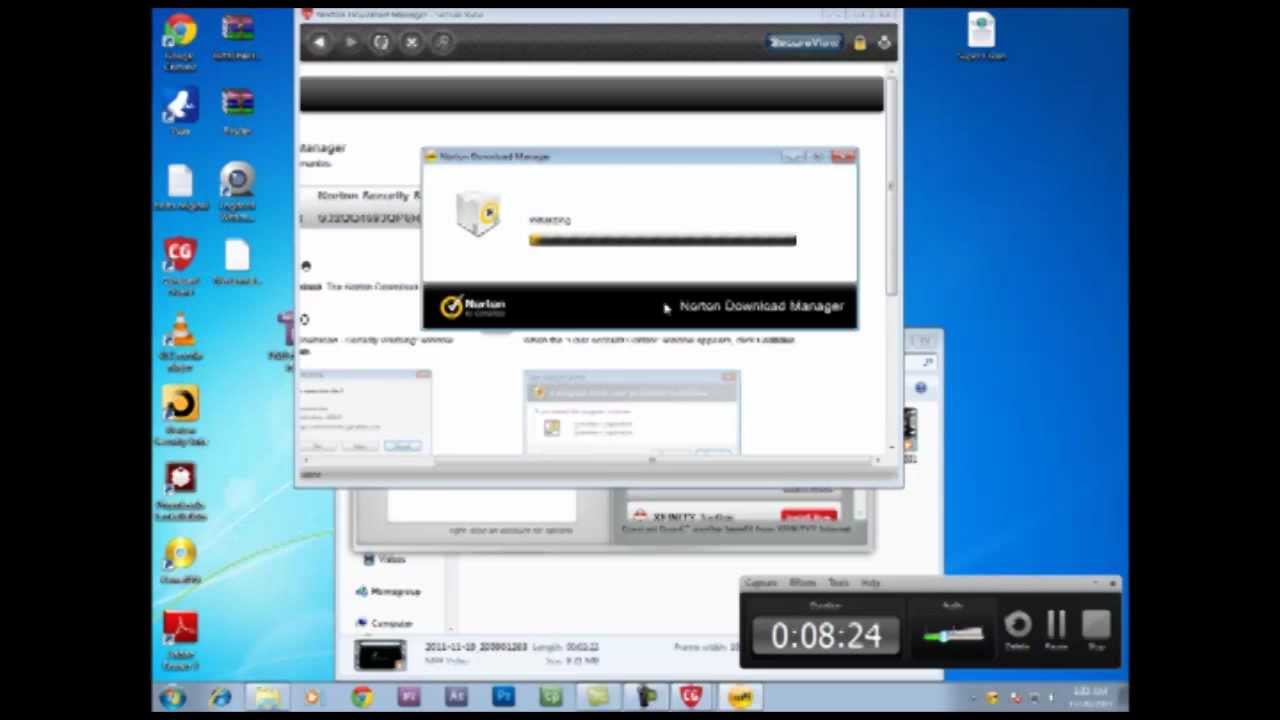This screenshot has width=1280, height=720.
Task: Open the Norton yellow ring desktop shortcut
Action: click(x=180, y=417)
